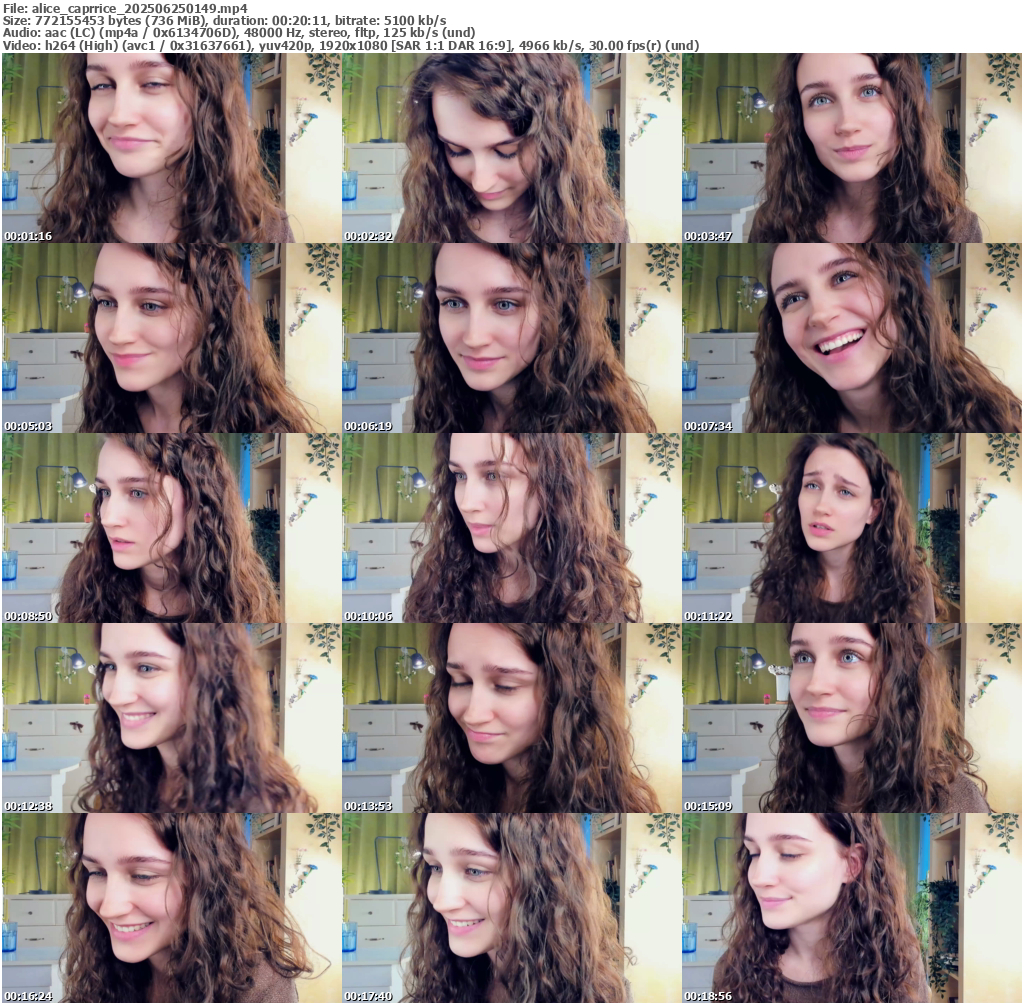Select the thumbnail stamped 00:17:40
The image size is (1024, 1003).
[511, 908]
